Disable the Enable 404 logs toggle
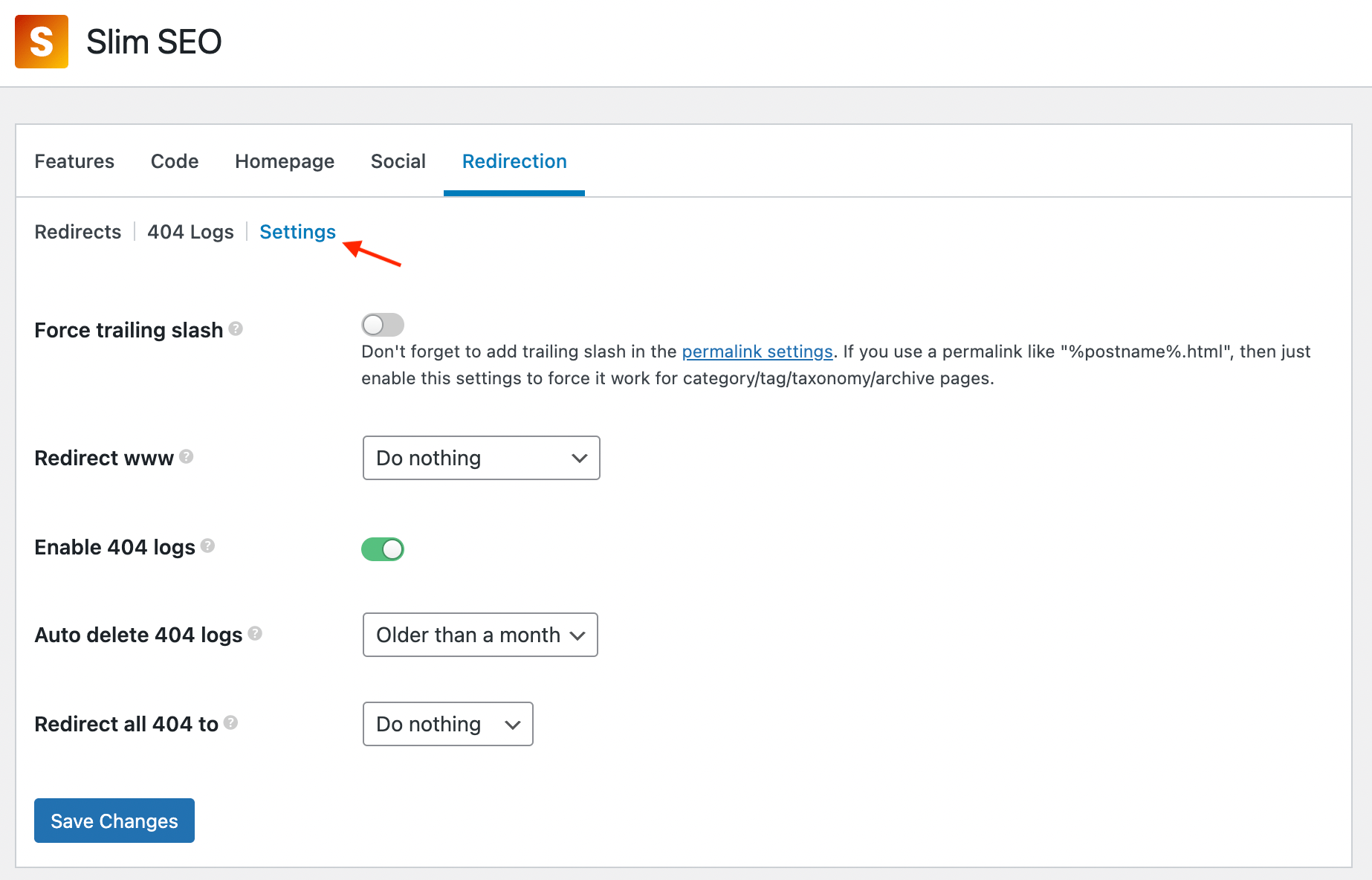 coord(383,549)
